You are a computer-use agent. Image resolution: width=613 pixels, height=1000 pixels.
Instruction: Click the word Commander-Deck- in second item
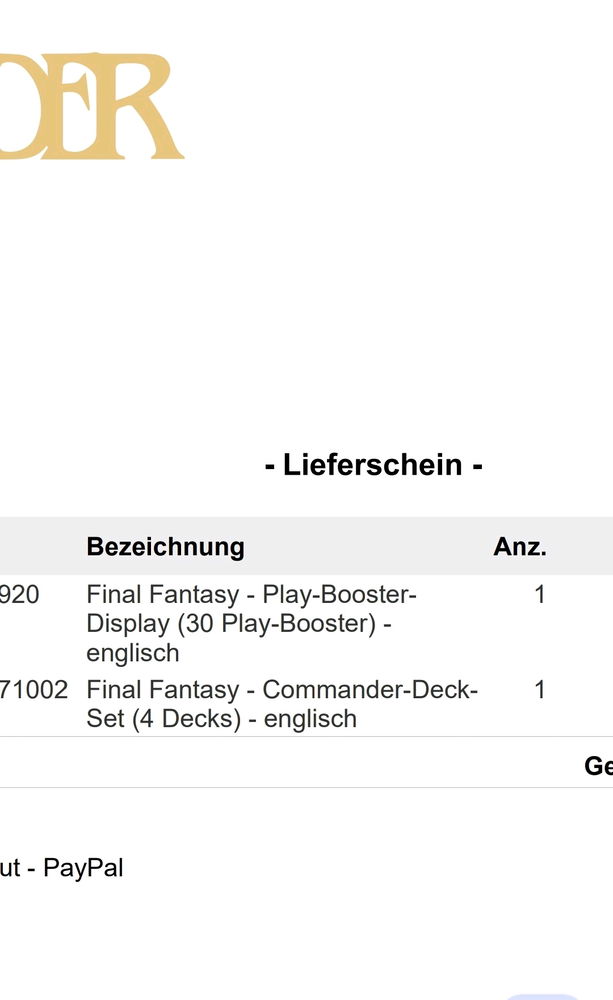point(370,689)
